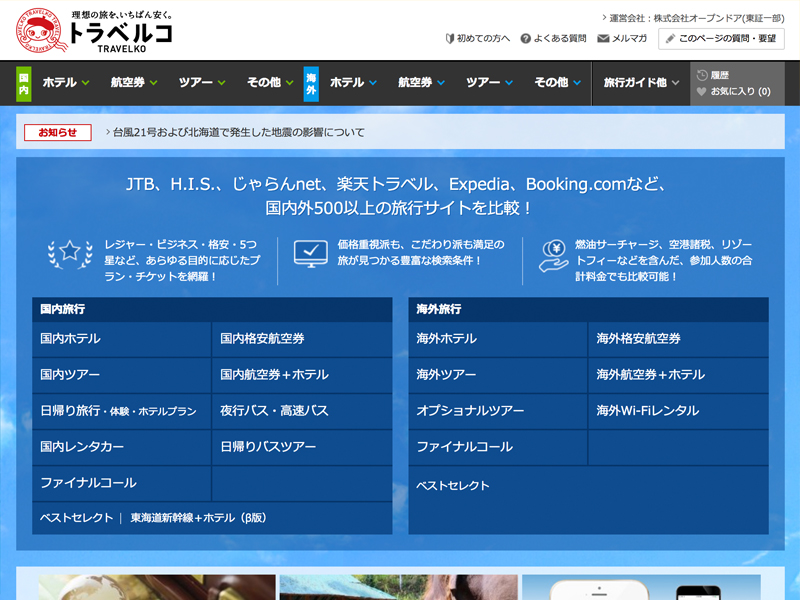Click the yen coins in hand icon
Screen dimensions: 800x600
point(553,255)
